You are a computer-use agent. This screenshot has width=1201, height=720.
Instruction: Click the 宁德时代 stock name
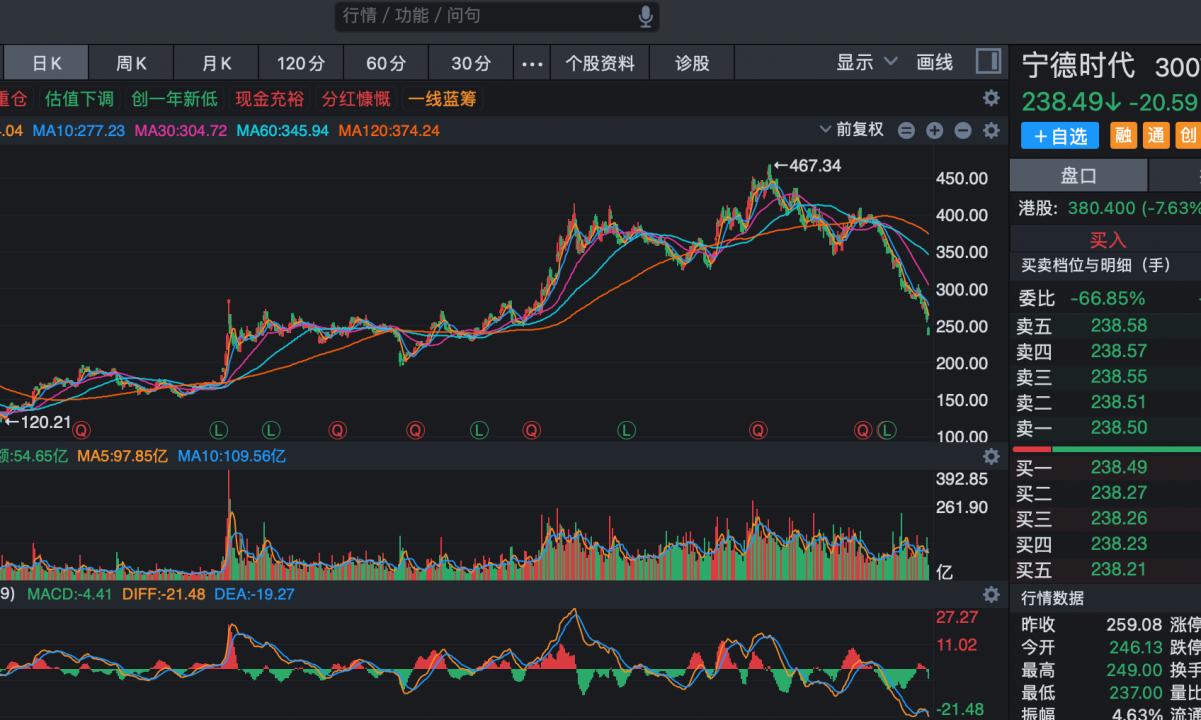click(1078, 66)
